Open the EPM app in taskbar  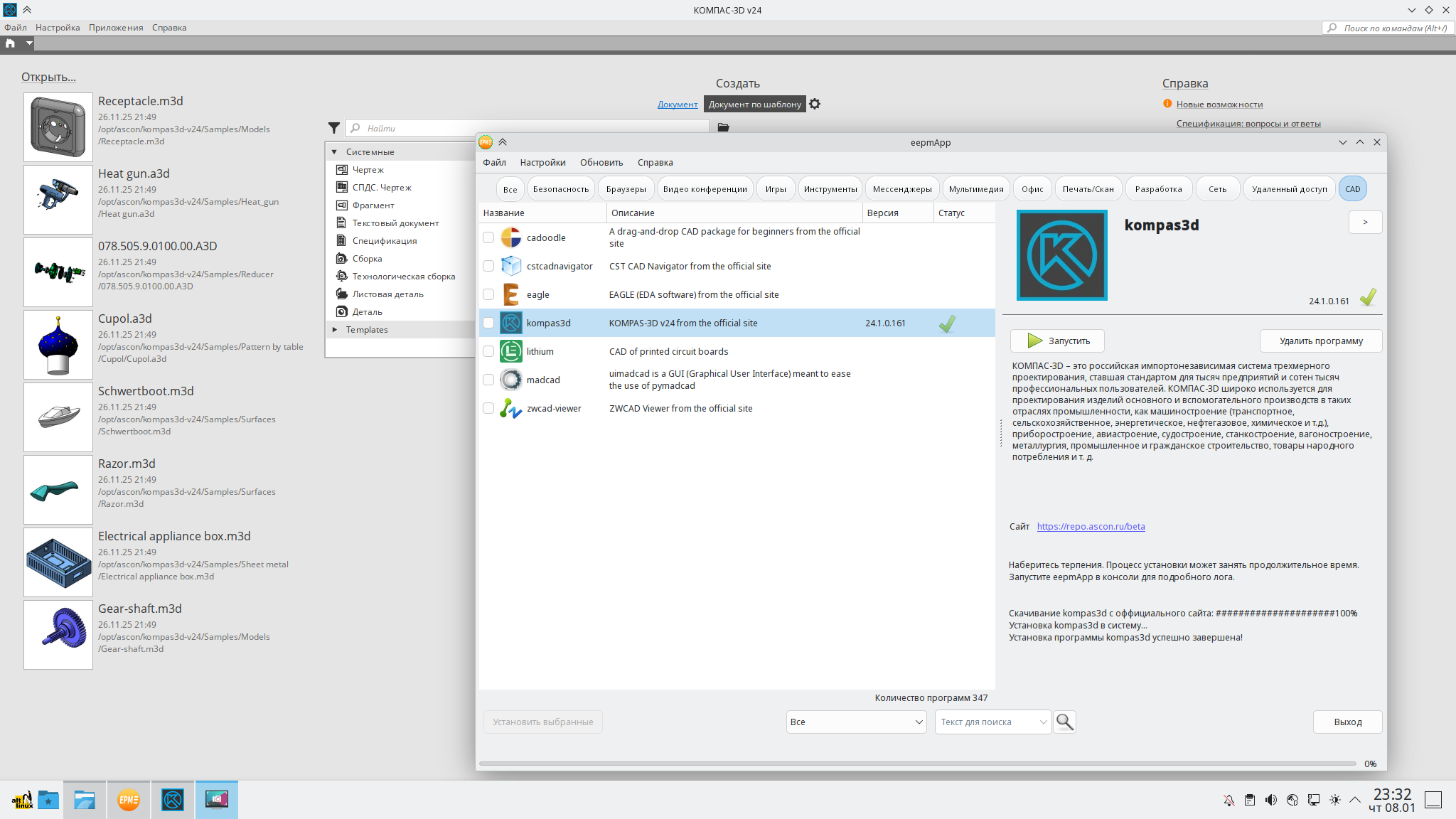129,800
